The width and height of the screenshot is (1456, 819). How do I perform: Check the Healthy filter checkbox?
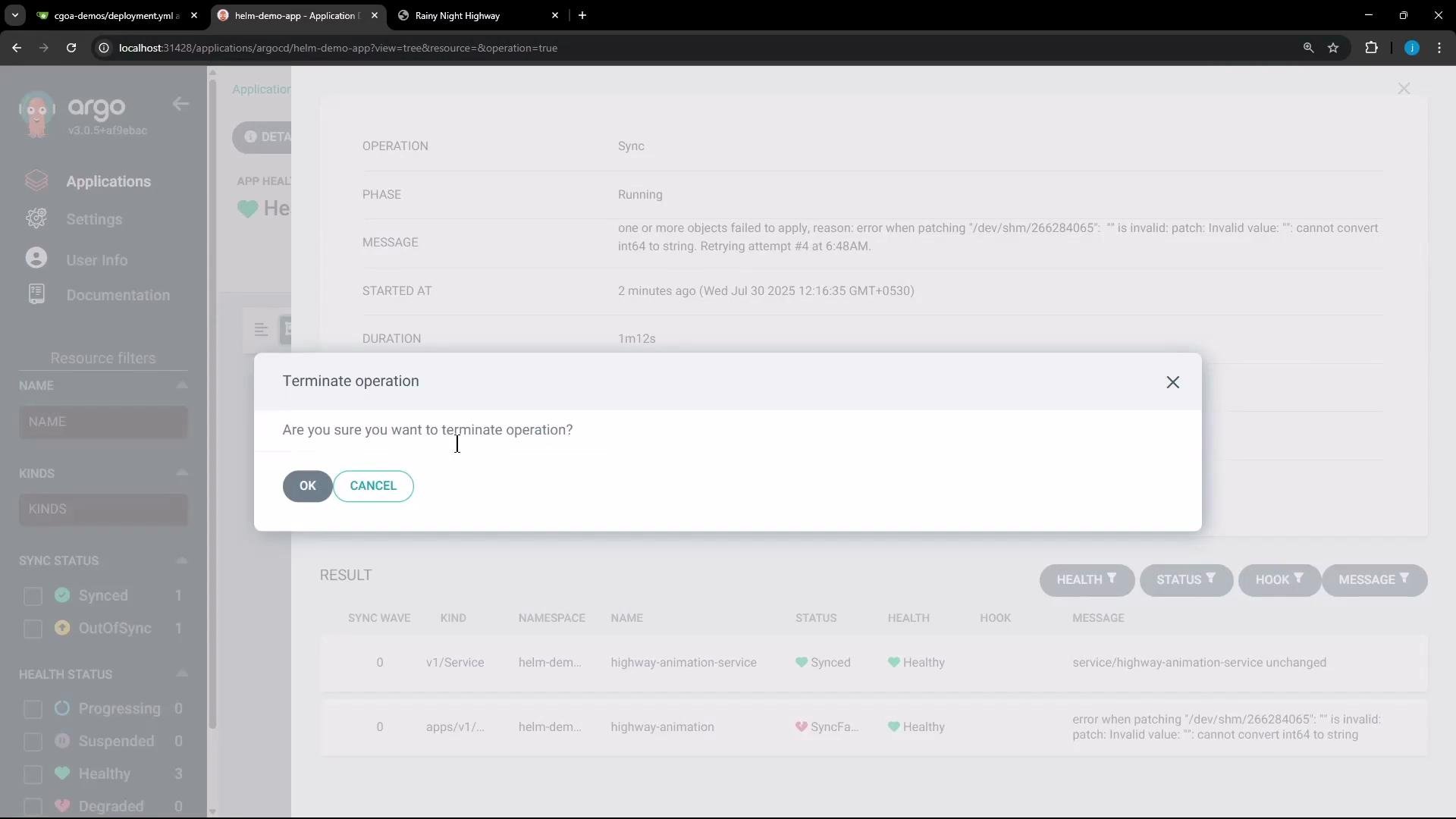(33, 774)
